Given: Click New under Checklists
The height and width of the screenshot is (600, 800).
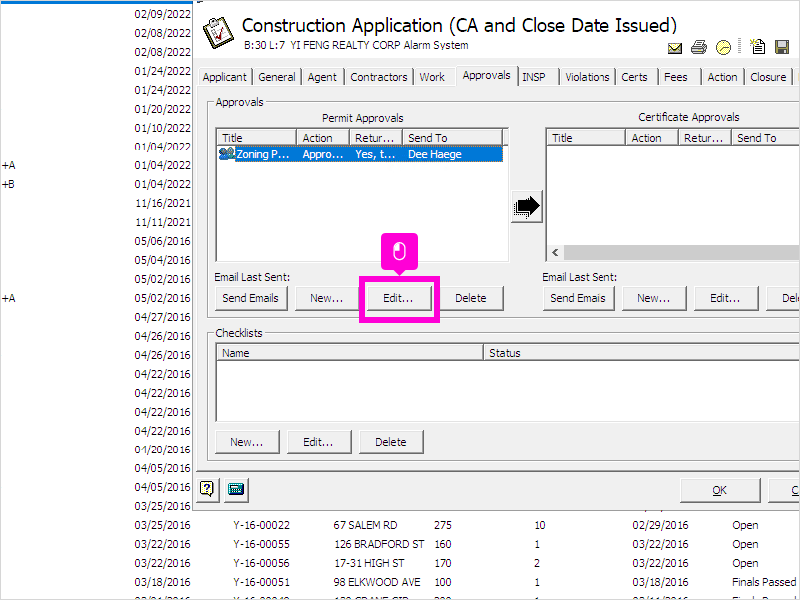Looking at the screenshot, I should pos(247,442).
